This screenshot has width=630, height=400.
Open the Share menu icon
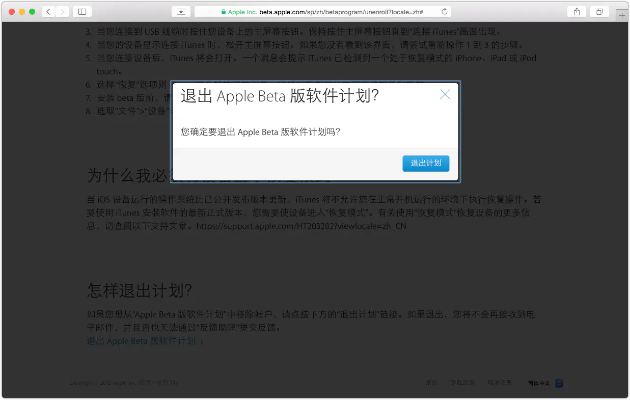click(577, 11)
